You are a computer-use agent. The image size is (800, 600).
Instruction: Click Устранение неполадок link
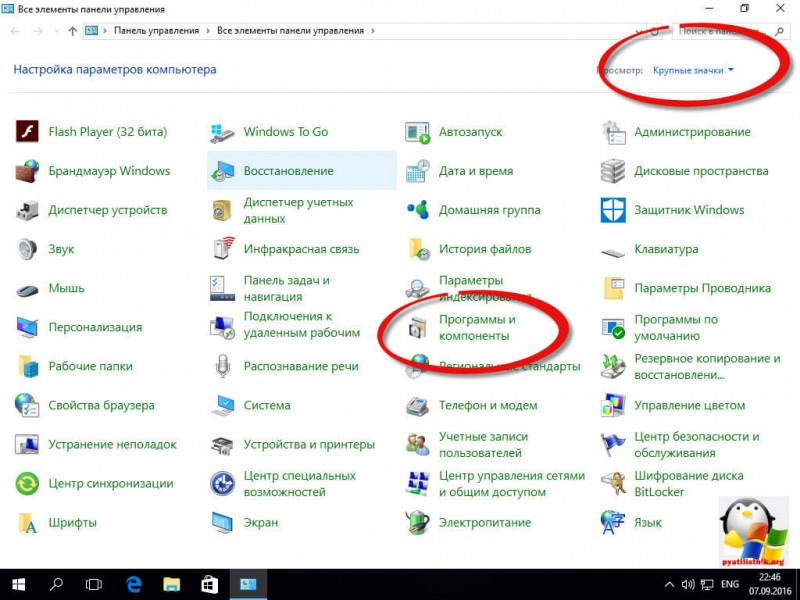(x=112, y=444)
